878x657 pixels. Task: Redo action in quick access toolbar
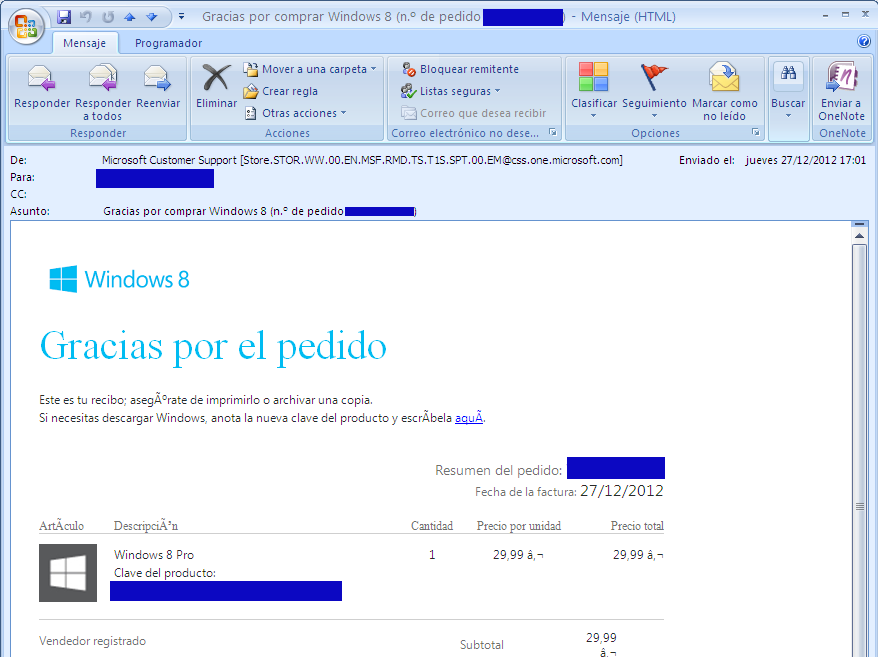click(x=108, y=17)
